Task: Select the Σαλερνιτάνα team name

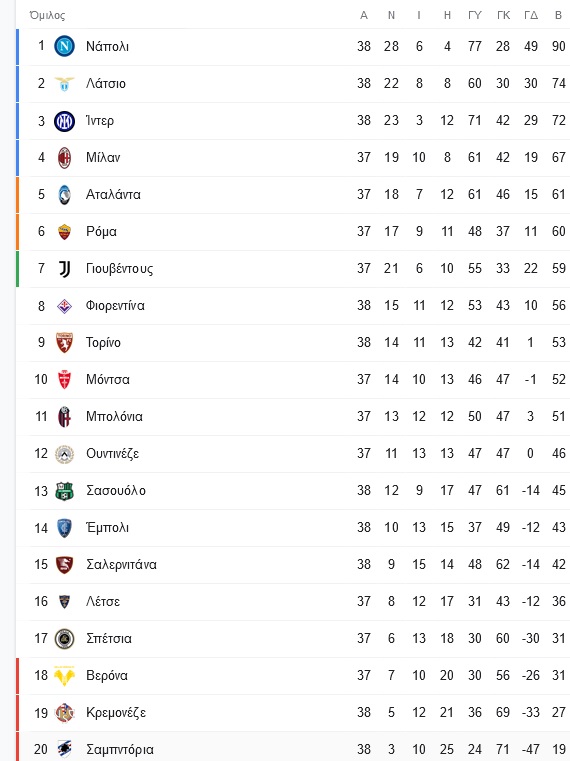Action: (121, 564)
